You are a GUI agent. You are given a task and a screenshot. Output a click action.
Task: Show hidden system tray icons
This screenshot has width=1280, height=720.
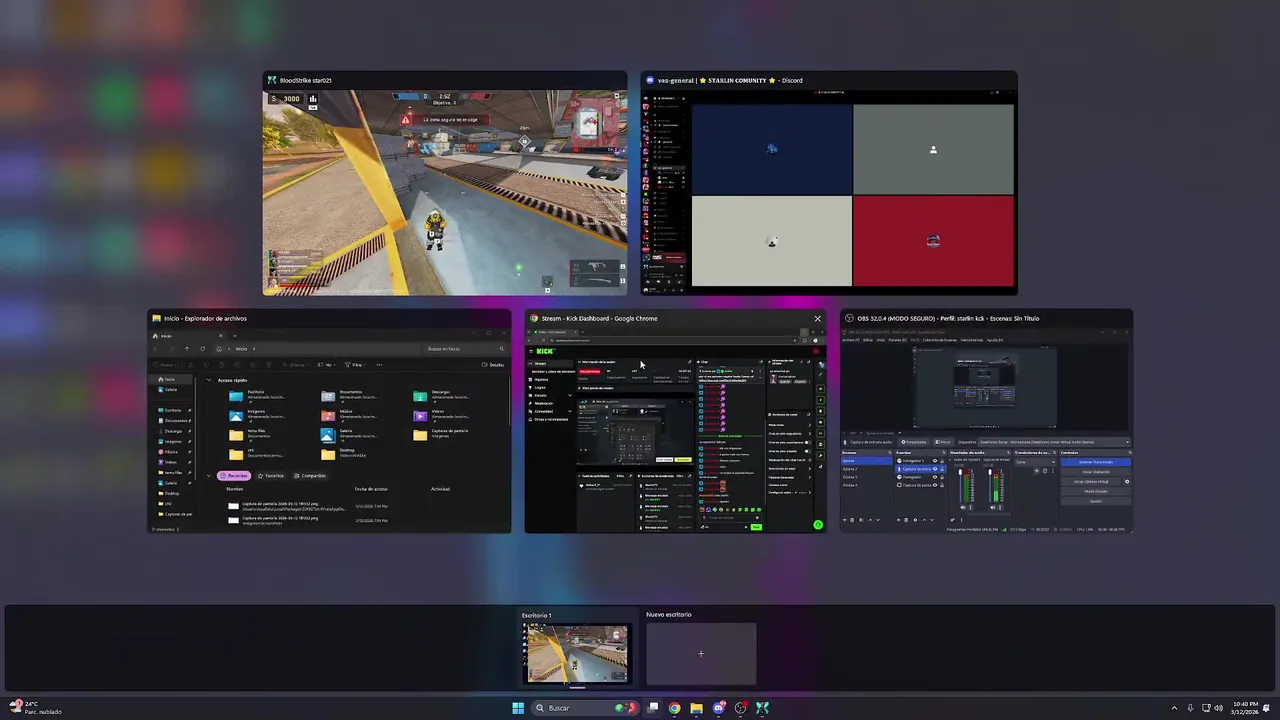[1174, 708]
